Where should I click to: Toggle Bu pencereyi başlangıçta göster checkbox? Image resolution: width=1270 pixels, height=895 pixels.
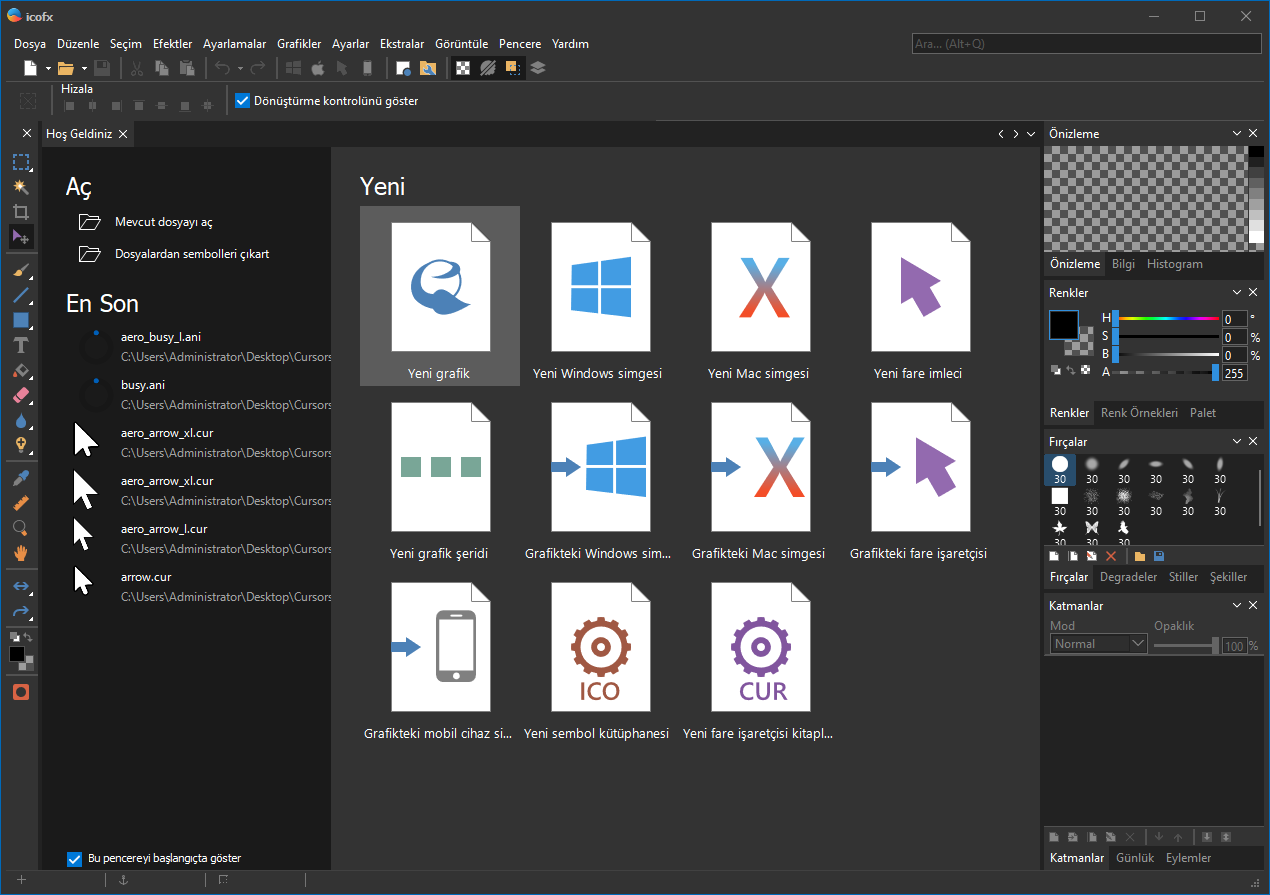74,858
